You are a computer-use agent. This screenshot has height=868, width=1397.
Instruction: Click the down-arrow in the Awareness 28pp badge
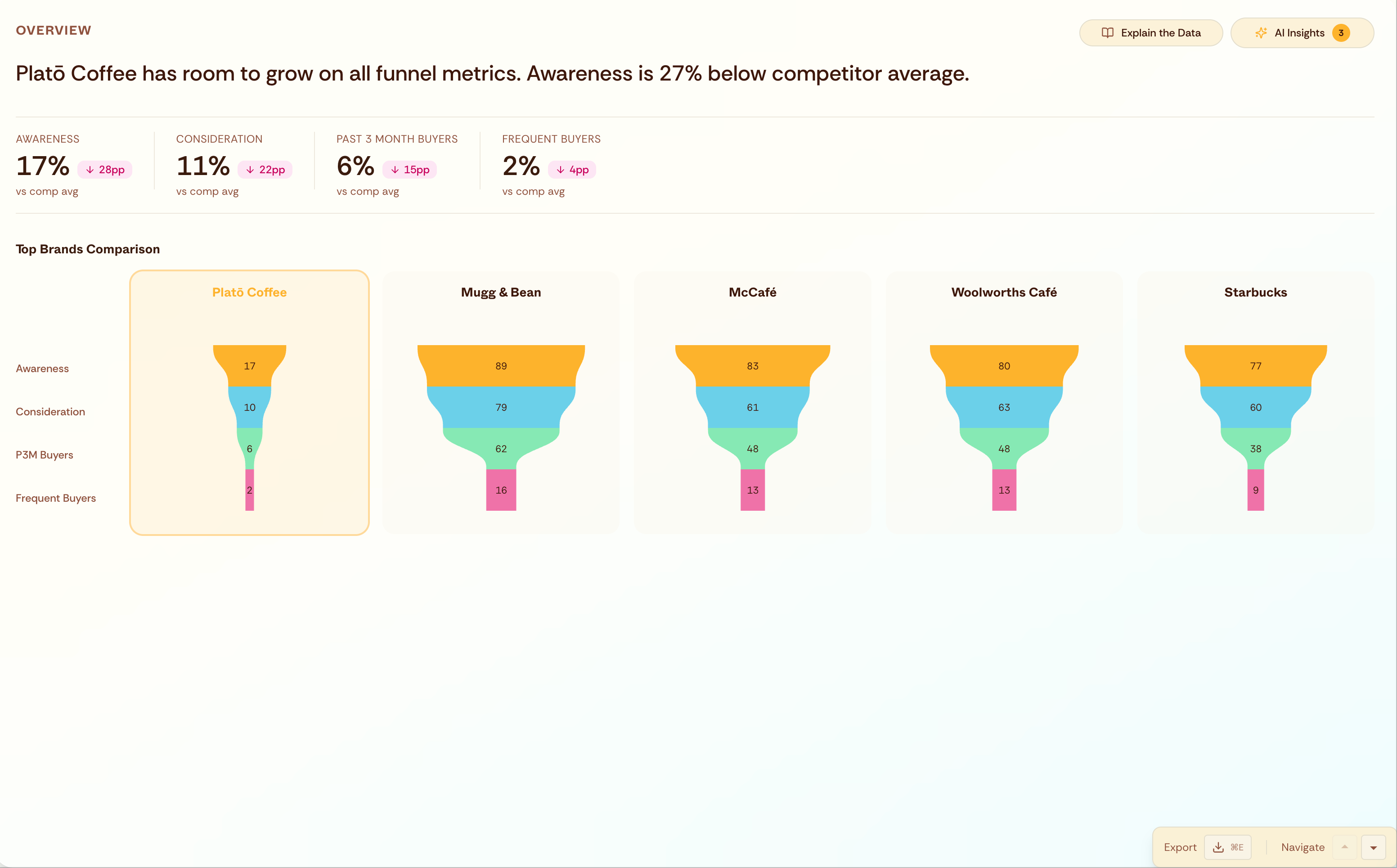pyautogui.click(x=90, y=169)
